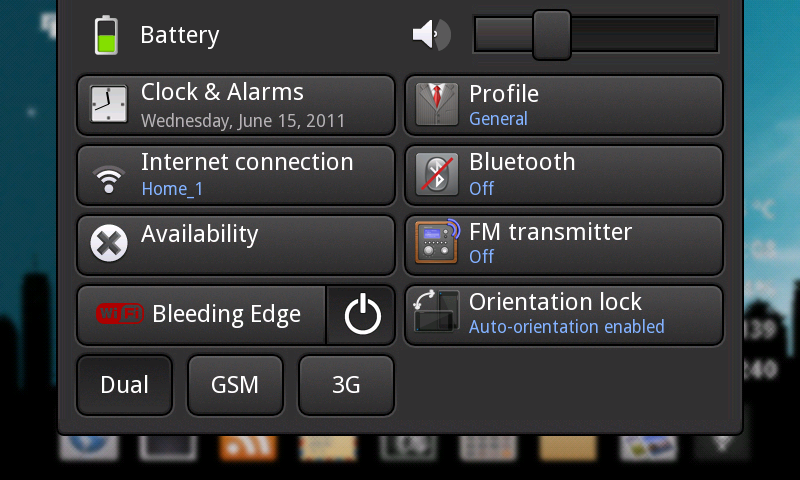
Task: Select the Dual network mode
Action: pyautogui.click(x=124, y=385)
